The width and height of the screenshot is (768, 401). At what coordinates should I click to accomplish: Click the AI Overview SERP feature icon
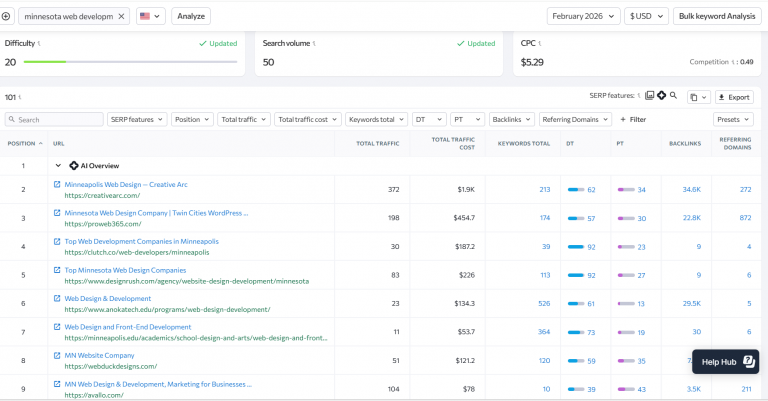(x=662, y=95)
